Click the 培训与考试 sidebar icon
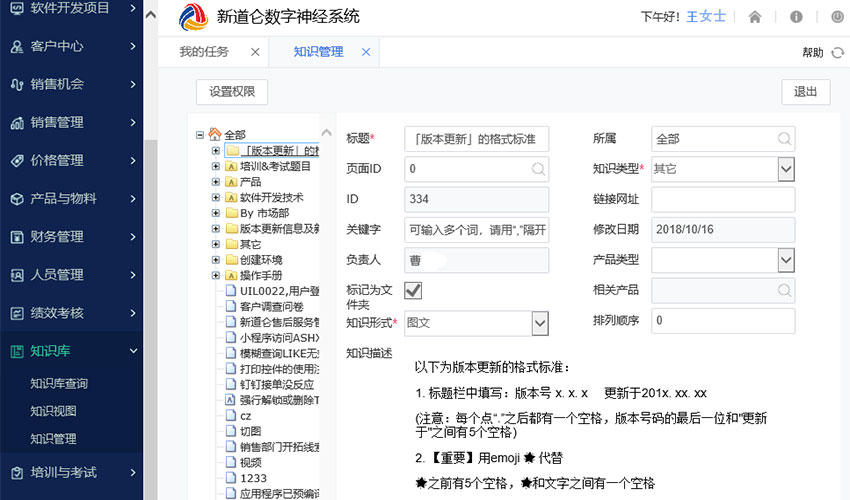The width and height of the screenshot is (850, 500). click(x=17, y=473)
